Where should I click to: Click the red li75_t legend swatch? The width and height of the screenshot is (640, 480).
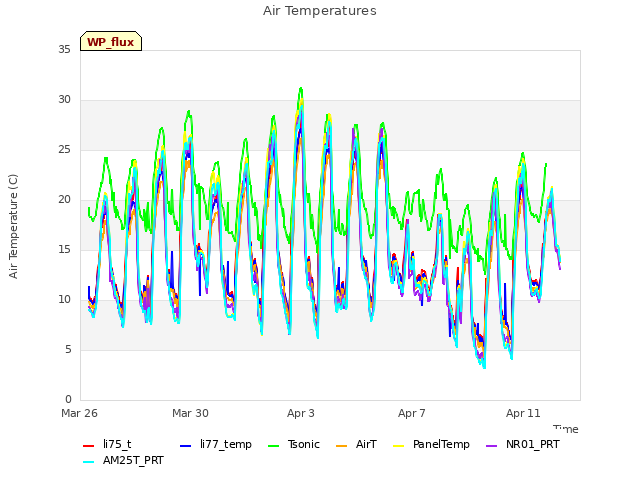89,446
